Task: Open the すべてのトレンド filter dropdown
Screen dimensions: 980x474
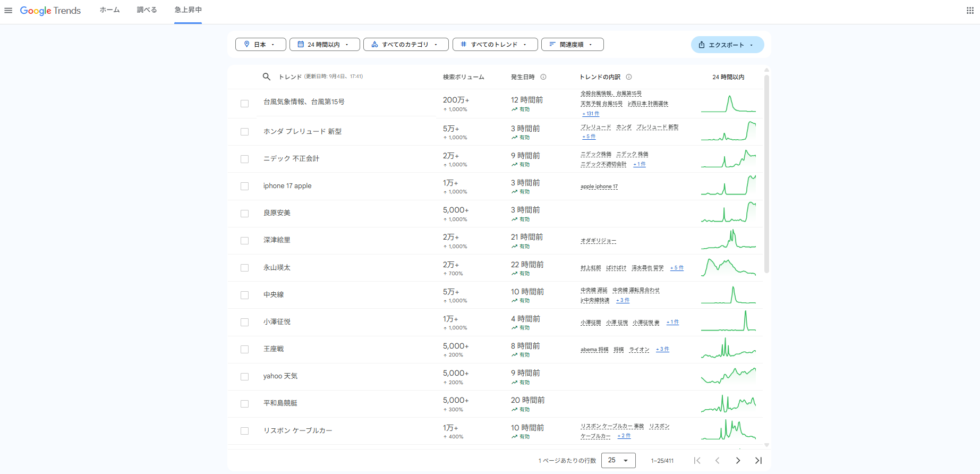Action: coord(495,44)
